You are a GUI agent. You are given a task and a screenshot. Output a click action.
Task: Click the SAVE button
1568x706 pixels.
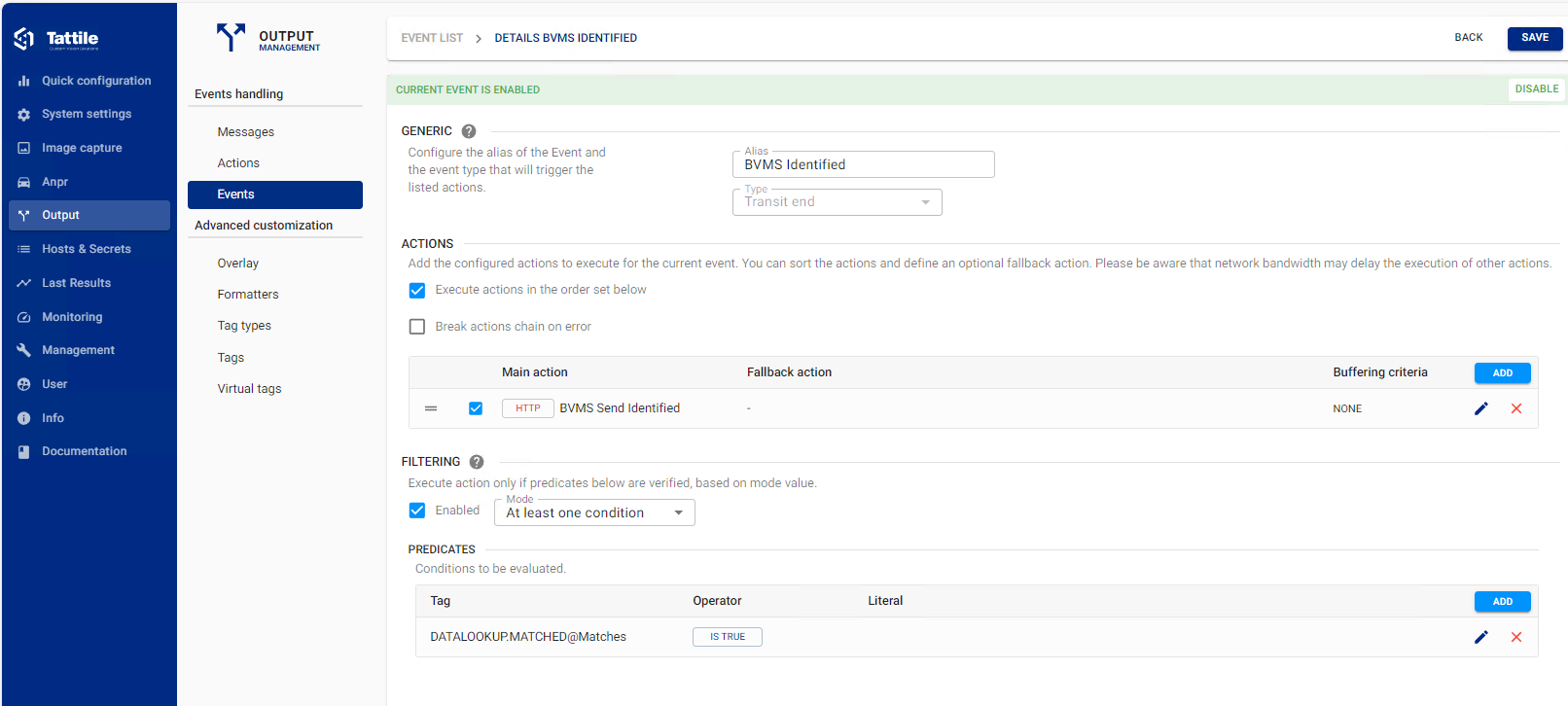click(x=1535, y=38)
